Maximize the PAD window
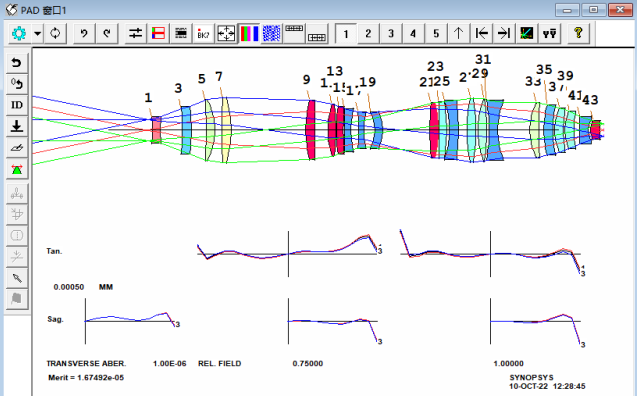Viewport: 637px width, 396px height. pyautogui.click(x=594, y=10)
